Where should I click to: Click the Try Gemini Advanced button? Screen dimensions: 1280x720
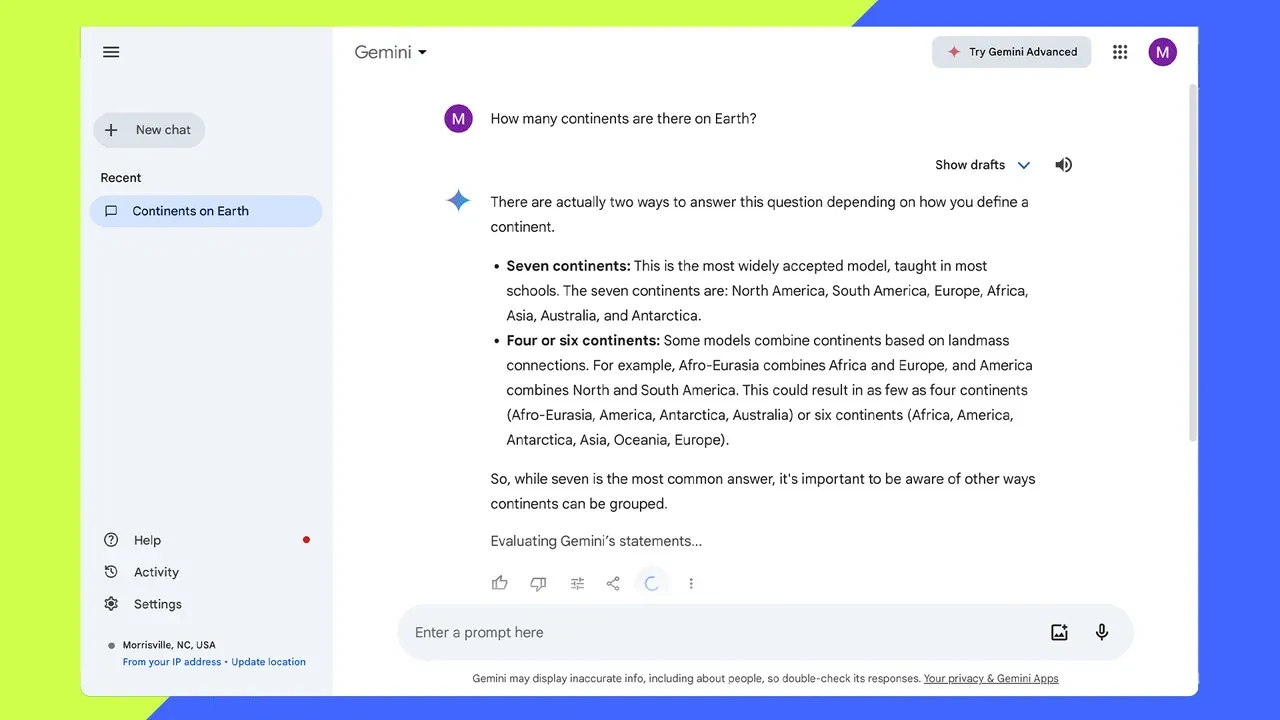1011,52
